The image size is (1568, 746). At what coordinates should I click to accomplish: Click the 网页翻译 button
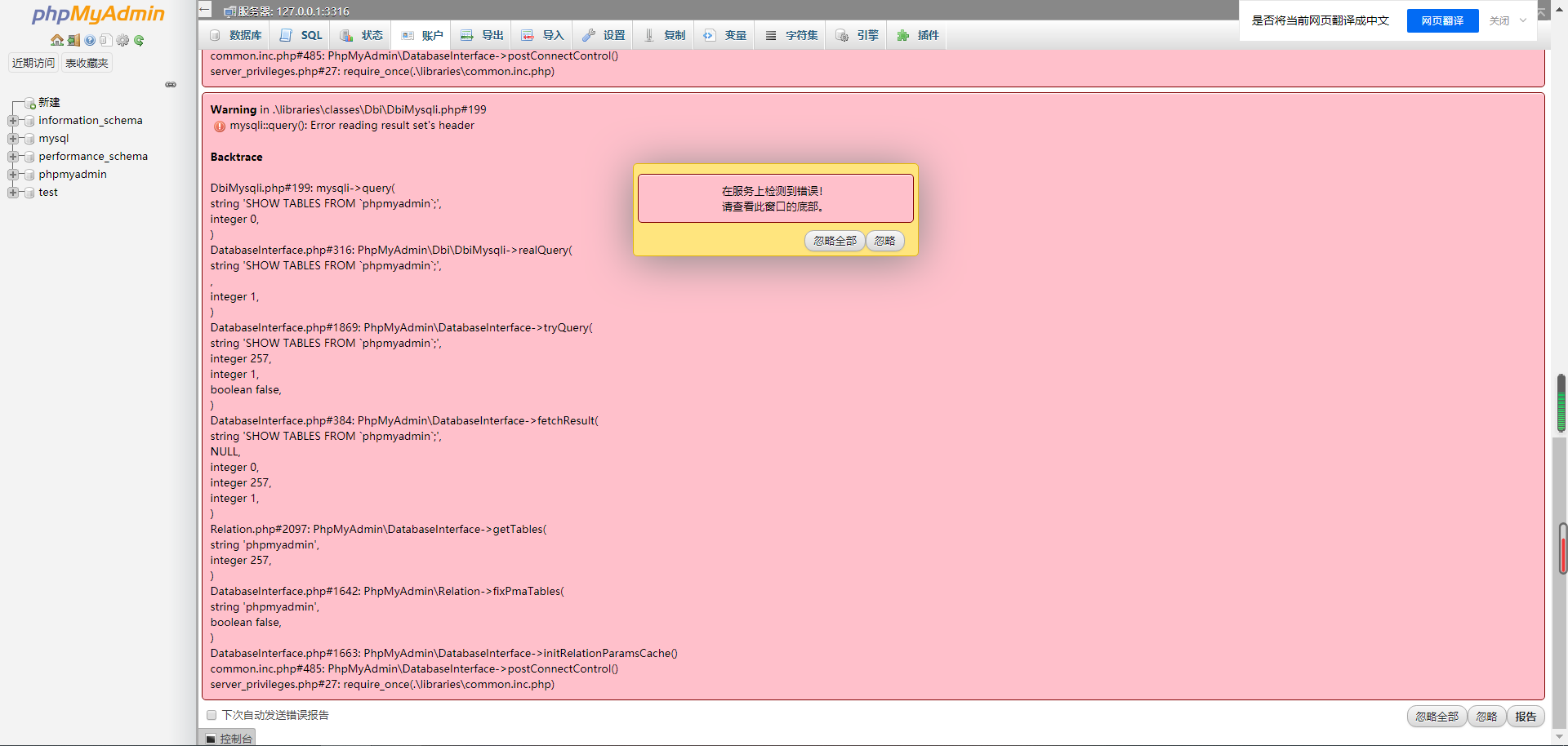pyautogui.click(x=1442, y=20)
